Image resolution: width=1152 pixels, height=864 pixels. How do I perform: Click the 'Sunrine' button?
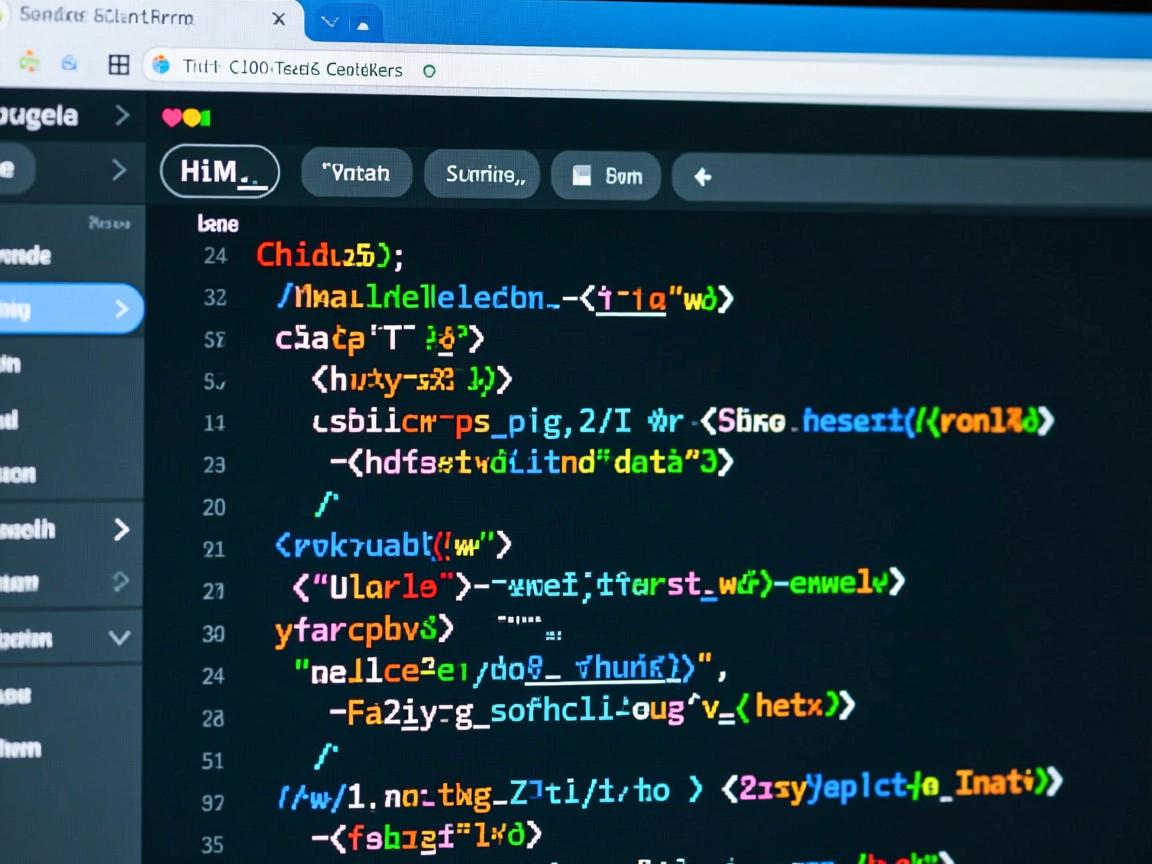pyautogui.click(x=482, y=175)
